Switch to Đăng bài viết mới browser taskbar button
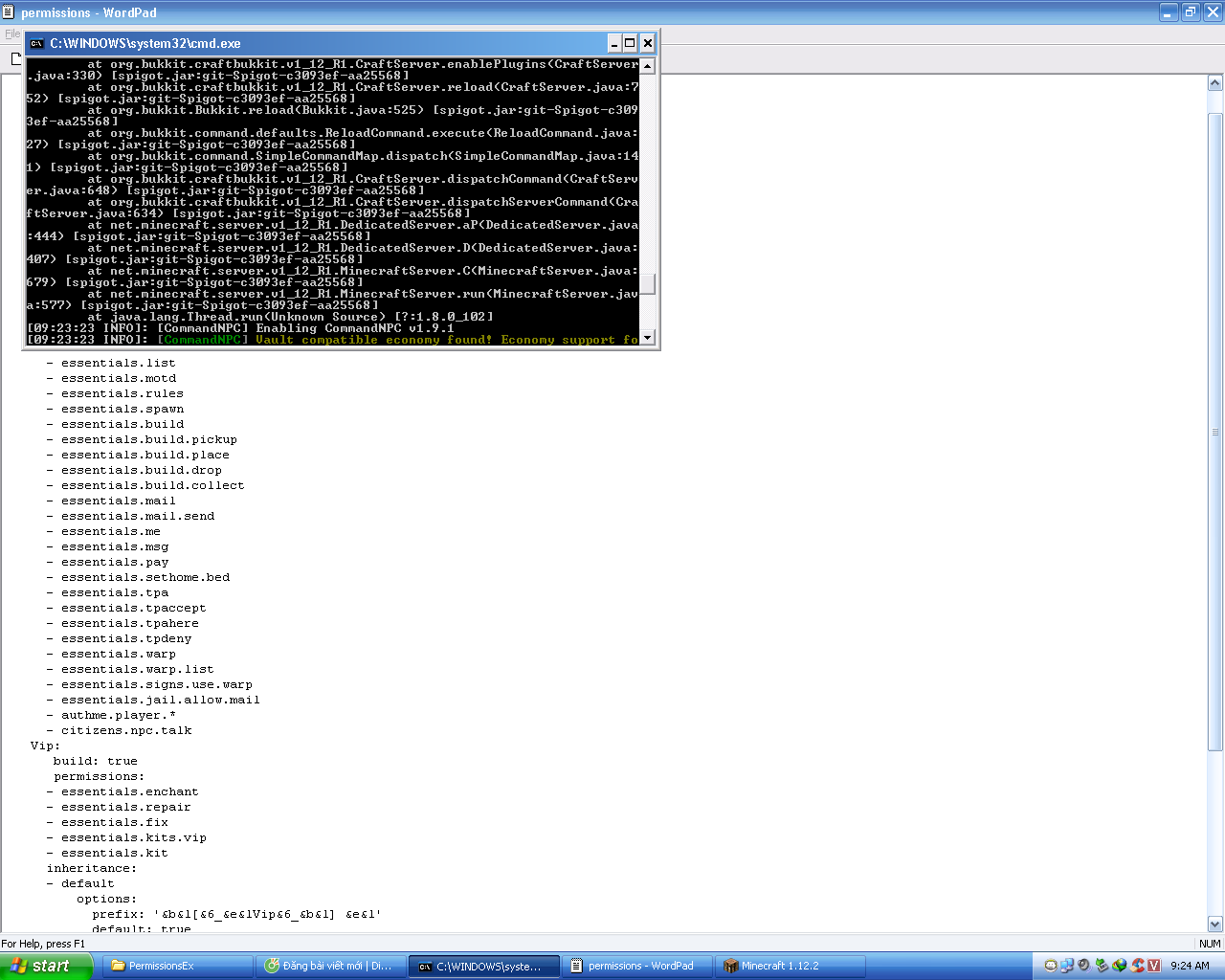Viewport: 1225px width, 980px height. (x=332, y=966)
